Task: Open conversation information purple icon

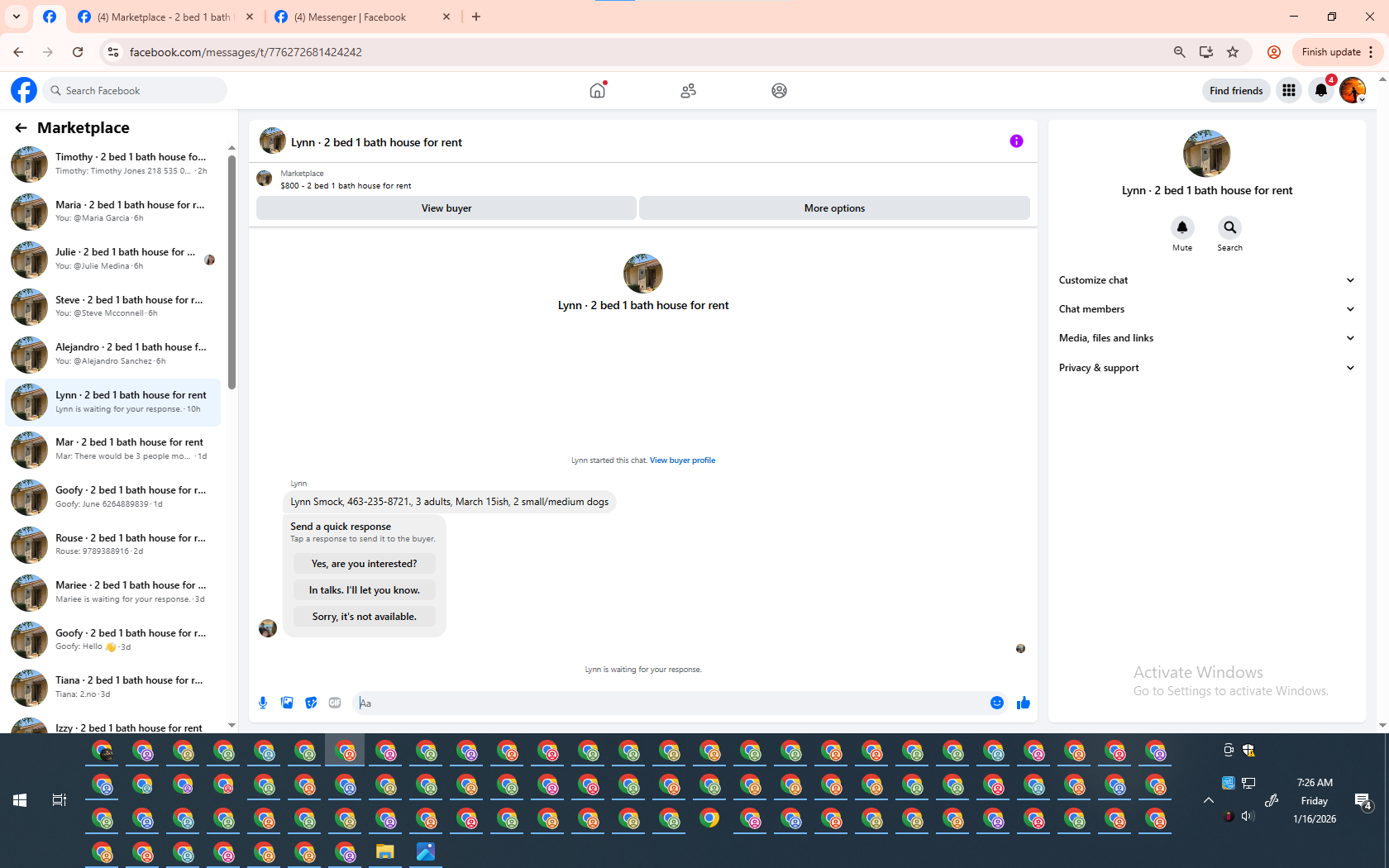Action: click(1016, 141)
